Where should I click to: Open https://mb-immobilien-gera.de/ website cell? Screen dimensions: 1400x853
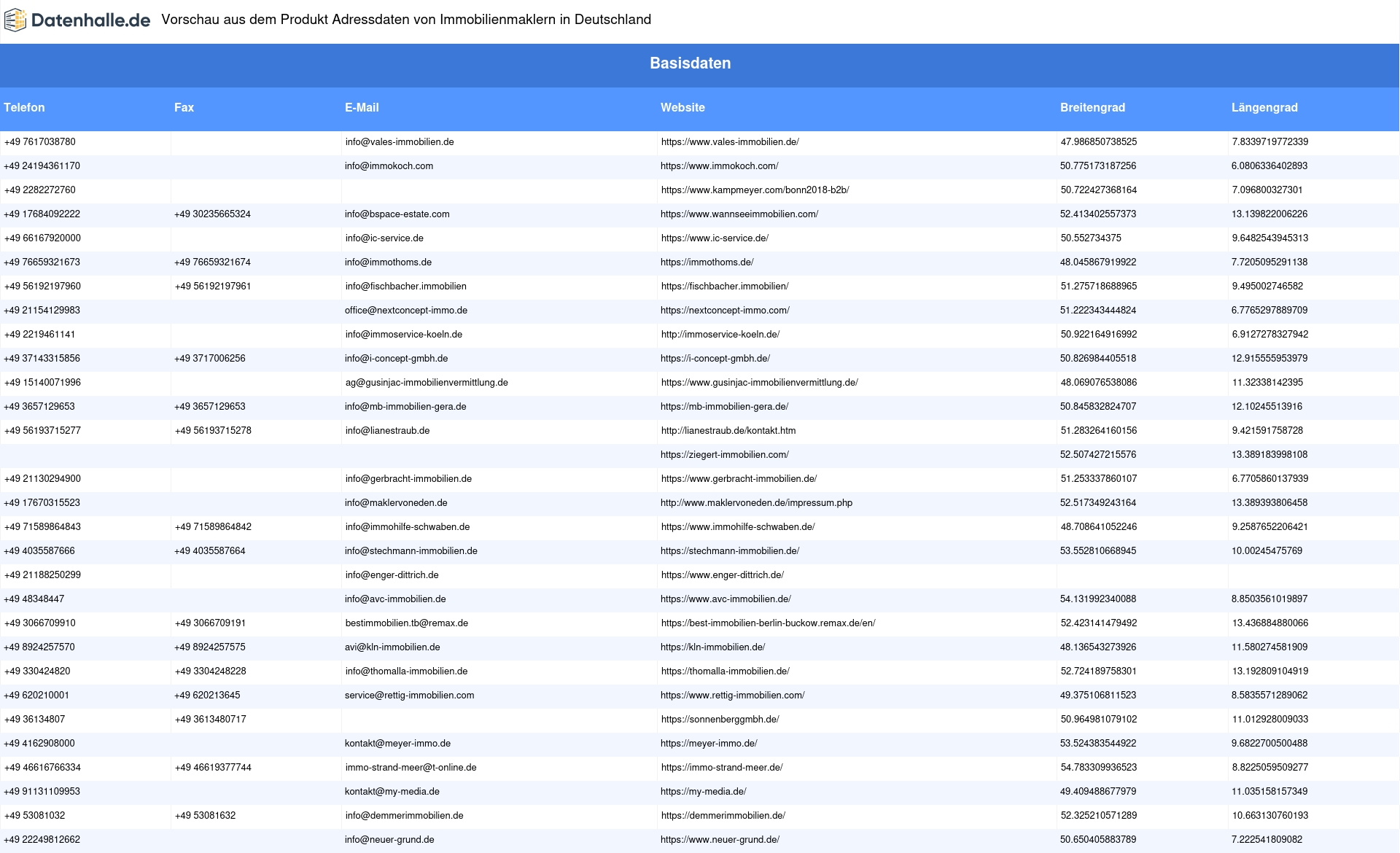click(724, 407)
